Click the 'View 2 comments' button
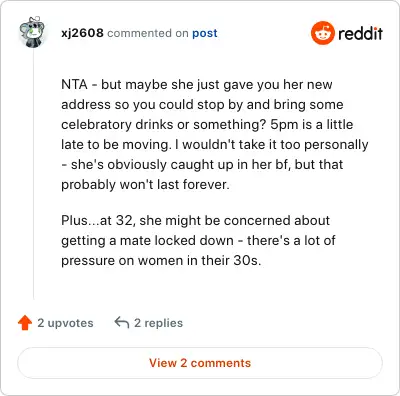This screenshot has width=400, height=396. click(200, 363)
